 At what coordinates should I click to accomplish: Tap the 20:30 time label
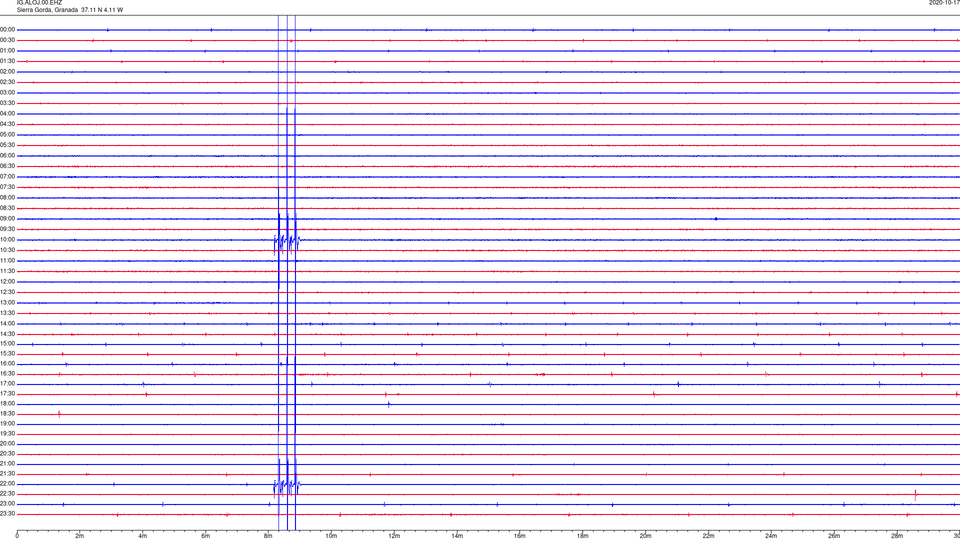pos(7,454)
